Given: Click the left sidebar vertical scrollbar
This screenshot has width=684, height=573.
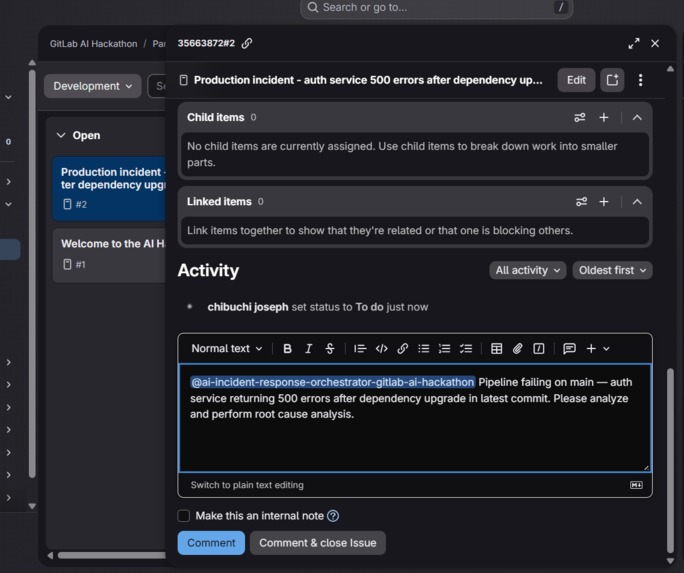Looking at the screenshot, I should (x=32, y=273).
